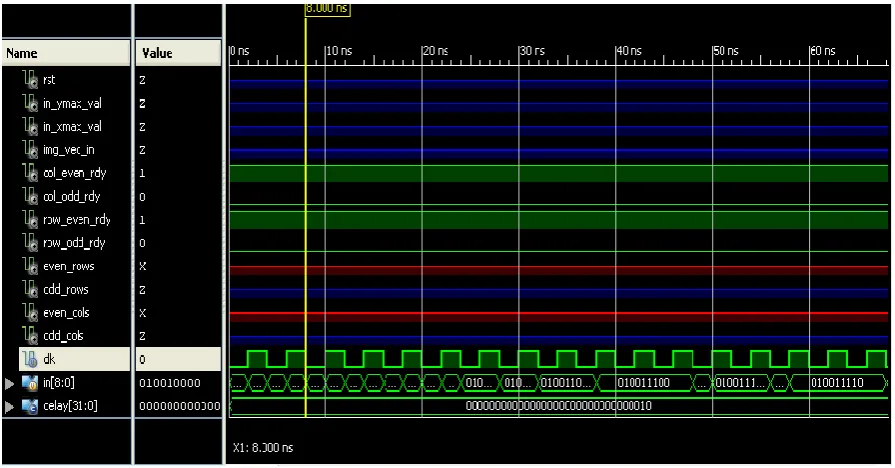Screen dimensions: 895x468
Task: Click the even_rows signal icon
Action: 30,266
